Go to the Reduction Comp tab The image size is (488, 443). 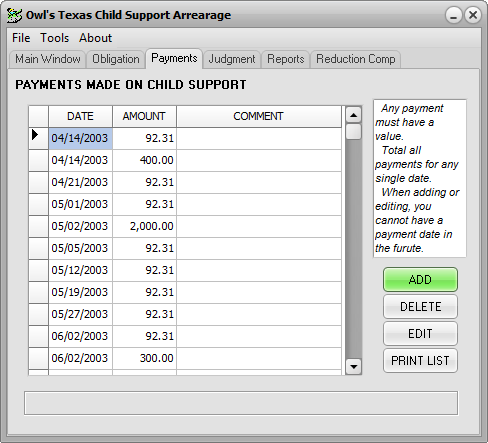(x=356, y=59)
